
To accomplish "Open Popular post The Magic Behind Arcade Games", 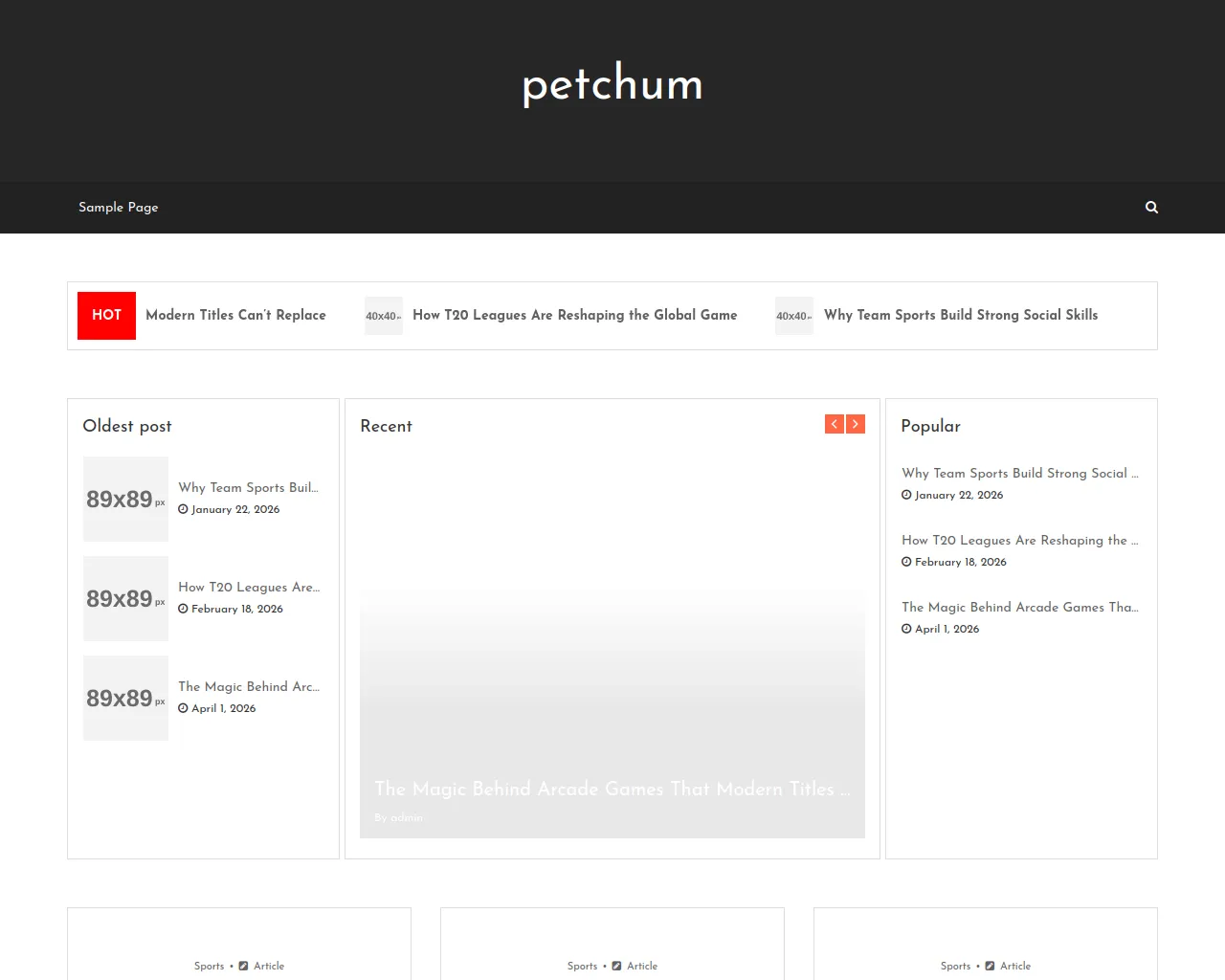I will point(1019,607).
